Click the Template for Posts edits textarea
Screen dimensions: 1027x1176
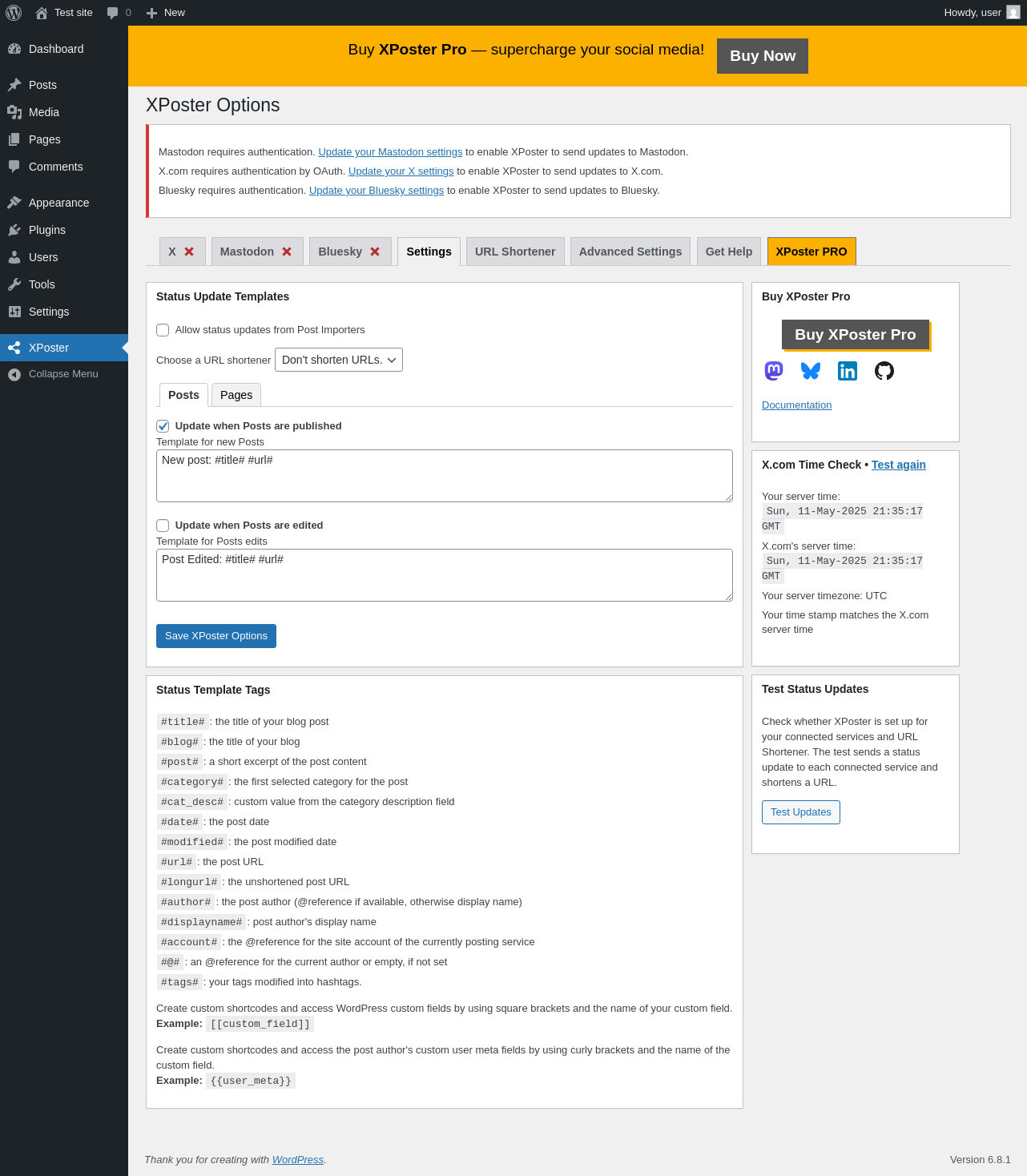pos(445,575)
